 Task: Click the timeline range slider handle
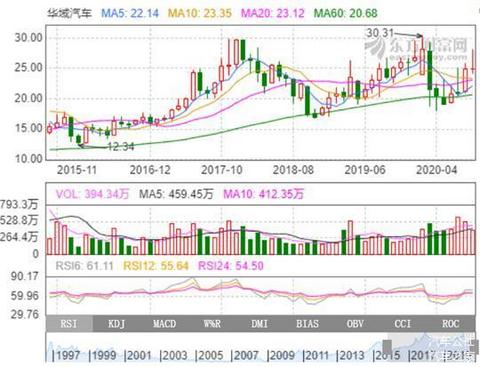[387, 347]
